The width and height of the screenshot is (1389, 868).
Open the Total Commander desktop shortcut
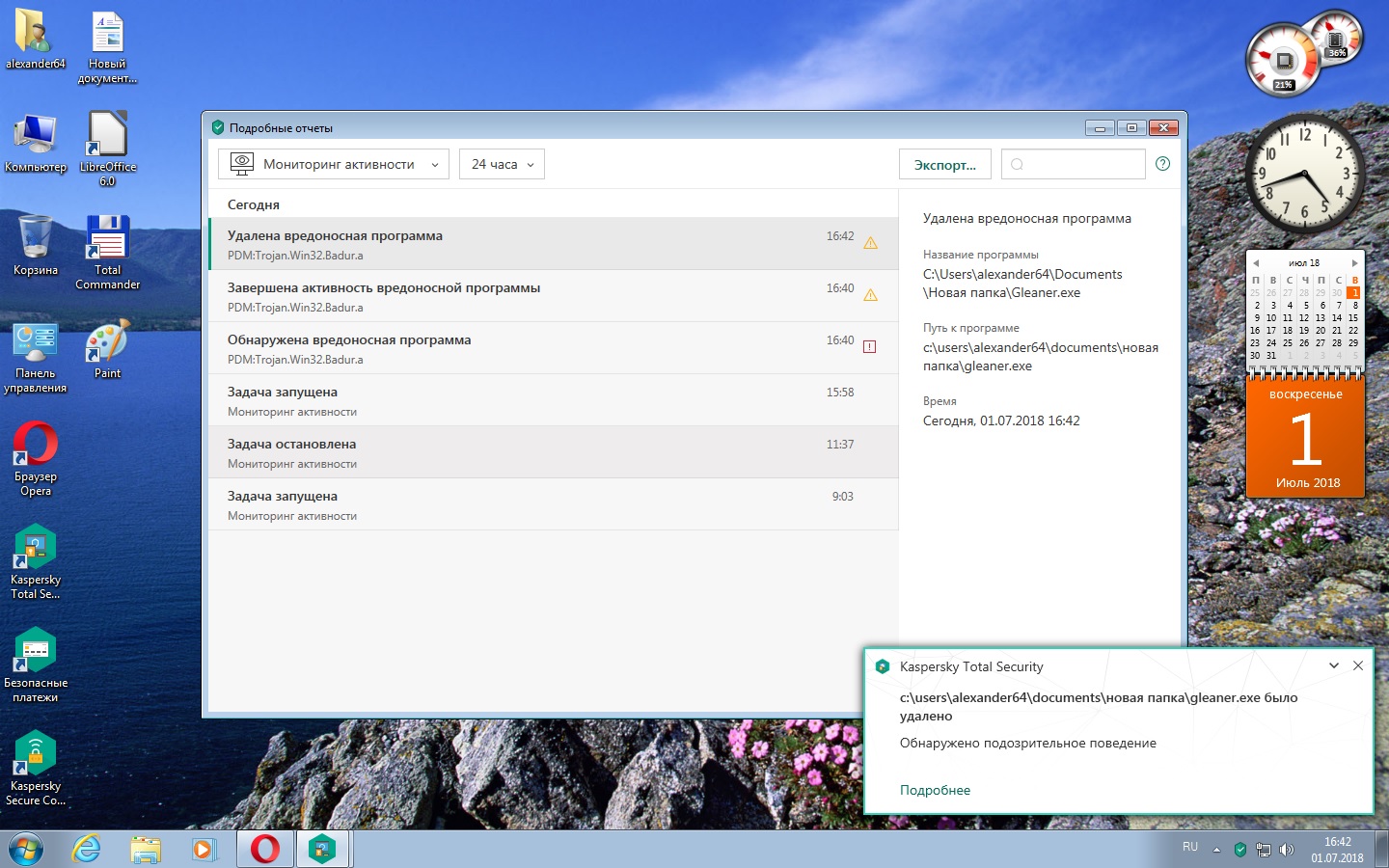(107, 240)
